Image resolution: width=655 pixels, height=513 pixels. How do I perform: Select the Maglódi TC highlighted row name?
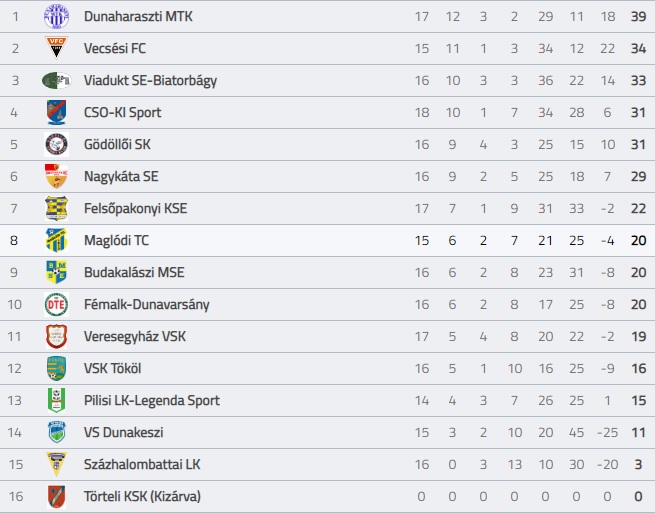click(x=116, y=240)
